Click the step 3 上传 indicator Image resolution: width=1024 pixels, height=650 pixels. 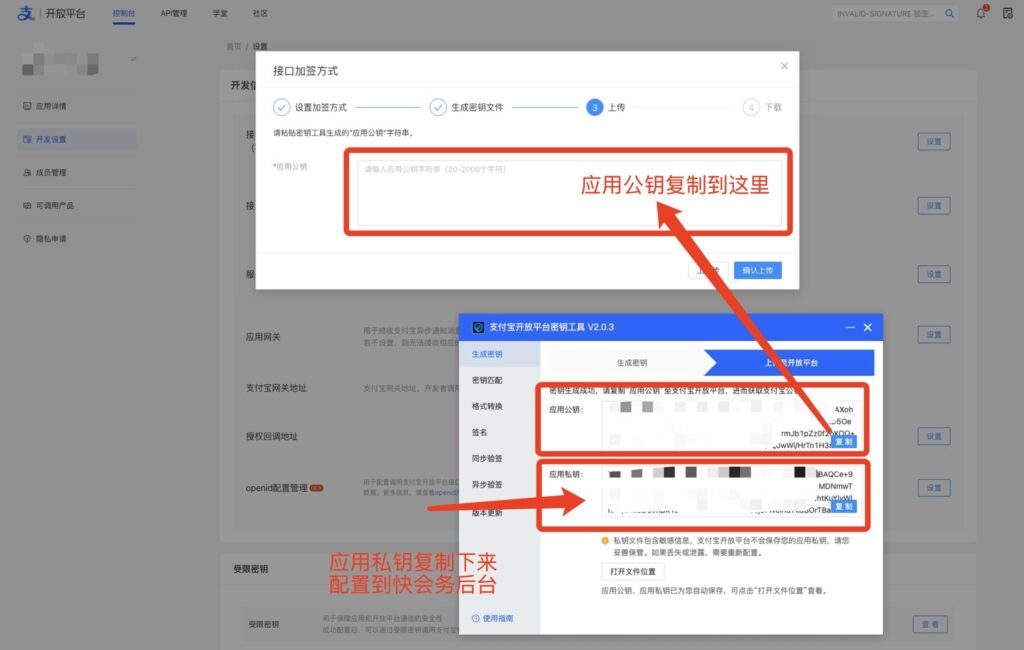[x=594, y=107]
